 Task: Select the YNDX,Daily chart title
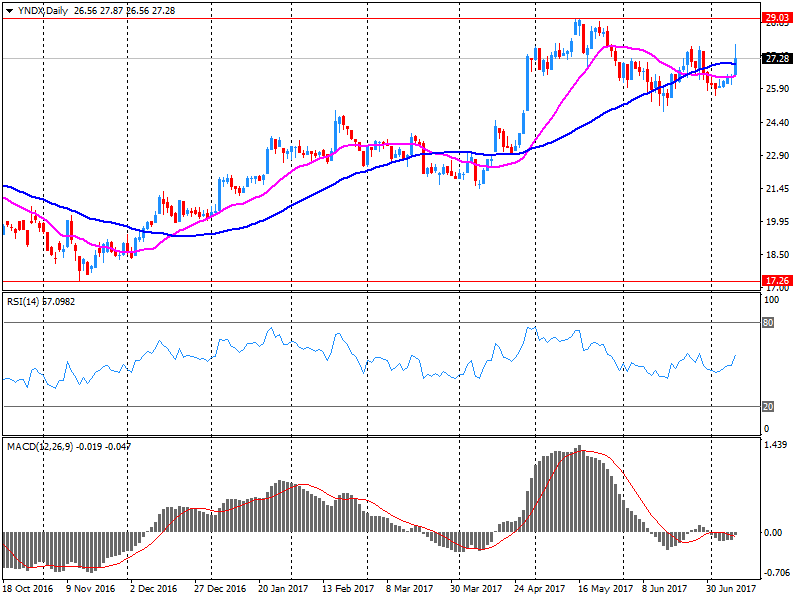click(42, 11)
